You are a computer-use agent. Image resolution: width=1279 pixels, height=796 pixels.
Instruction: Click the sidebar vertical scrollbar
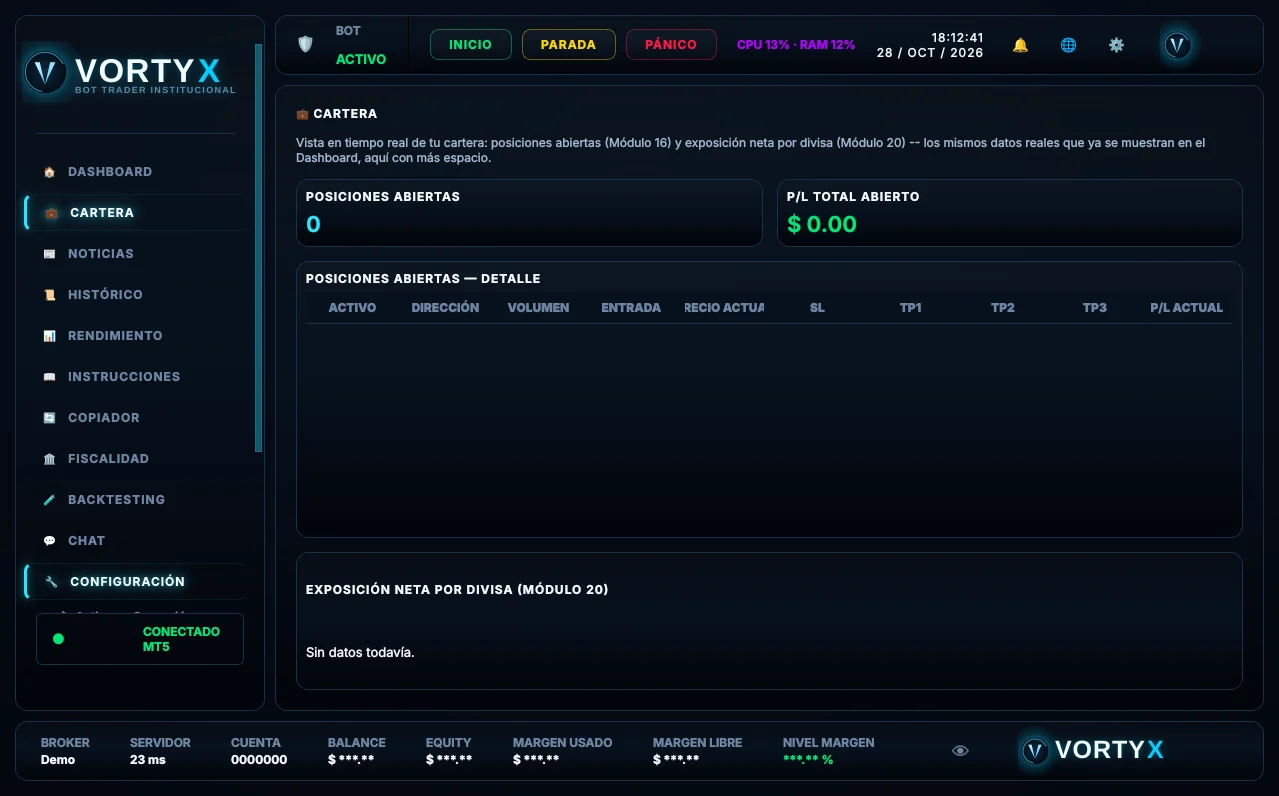pos(259,248)
